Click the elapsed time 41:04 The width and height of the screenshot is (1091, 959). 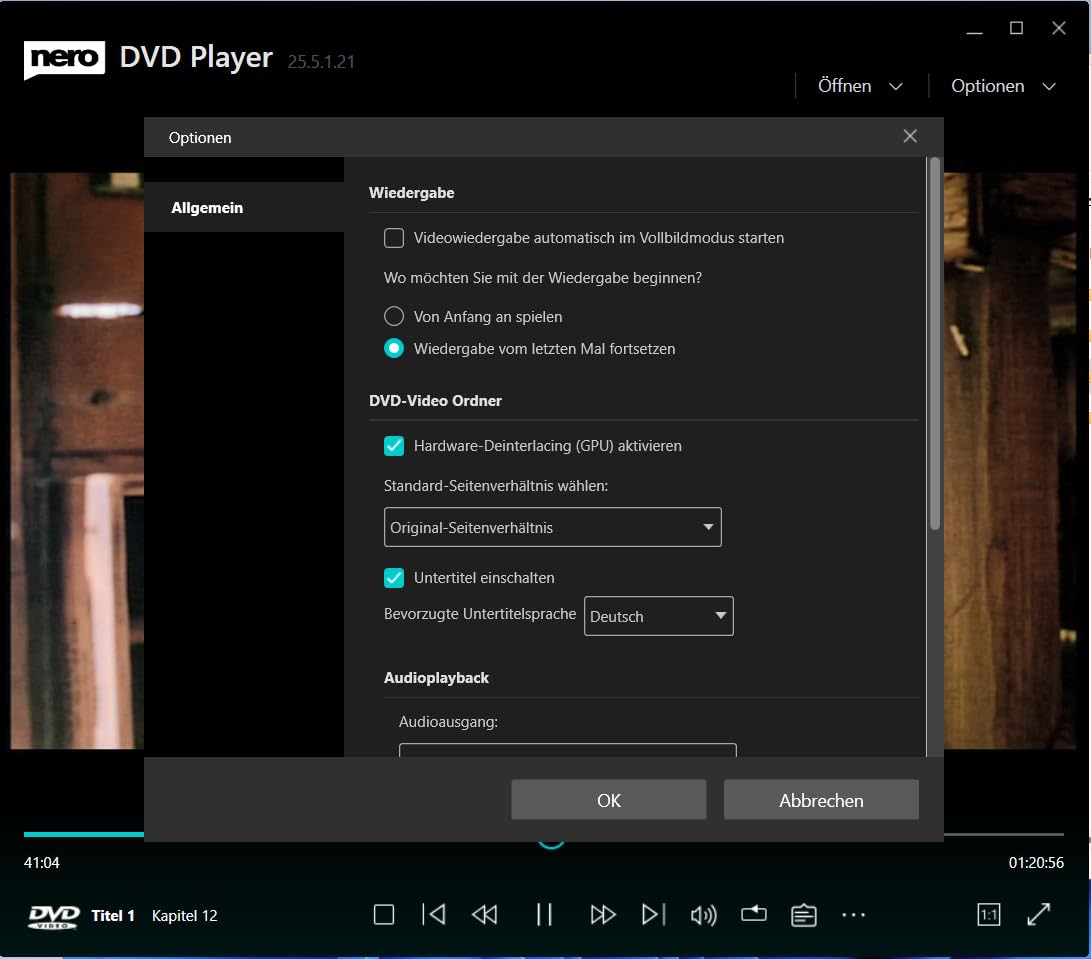[x=42, y=863]
